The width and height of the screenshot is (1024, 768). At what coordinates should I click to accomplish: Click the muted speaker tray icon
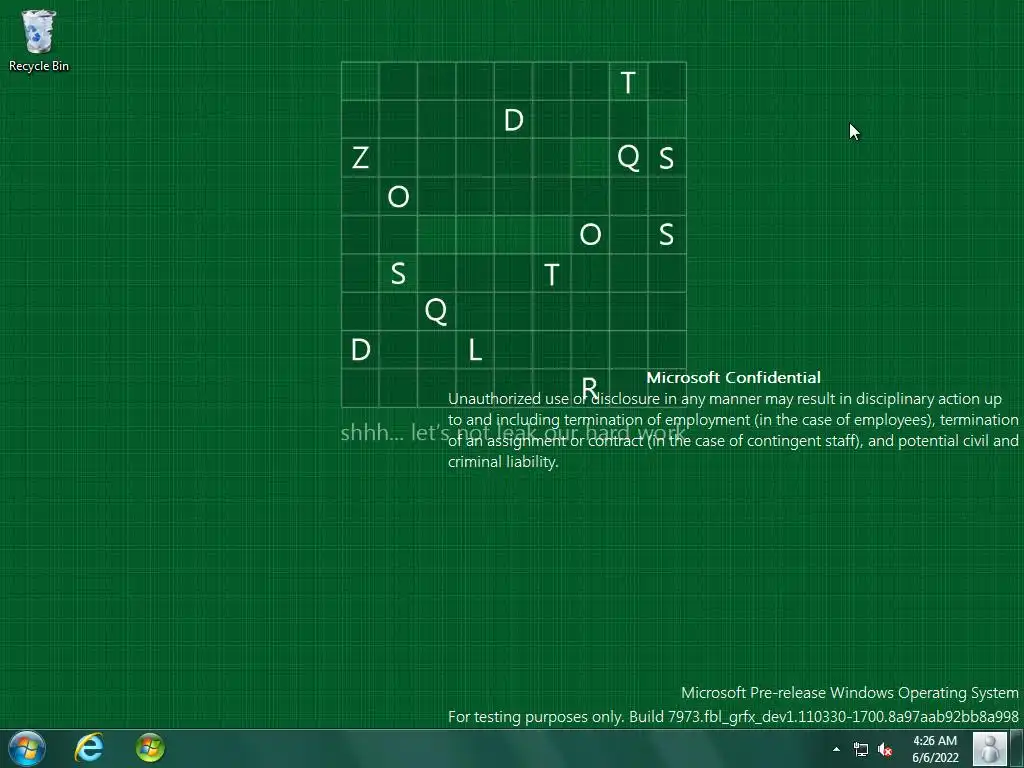pos(885,749)
